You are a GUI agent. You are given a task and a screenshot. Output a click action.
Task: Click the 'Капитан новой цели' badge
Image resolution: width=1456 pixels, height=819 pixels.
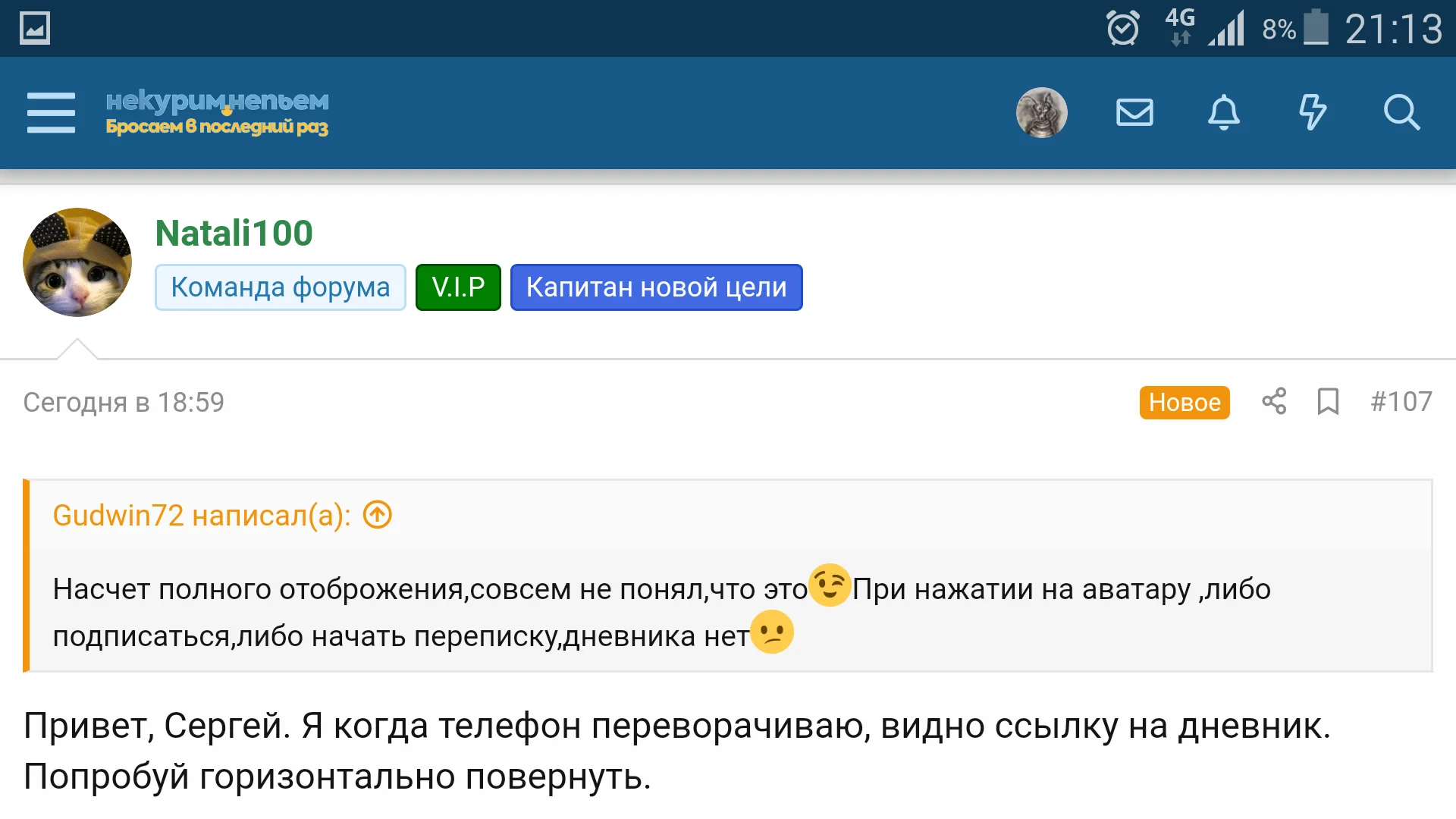click(x=656, y=287)
